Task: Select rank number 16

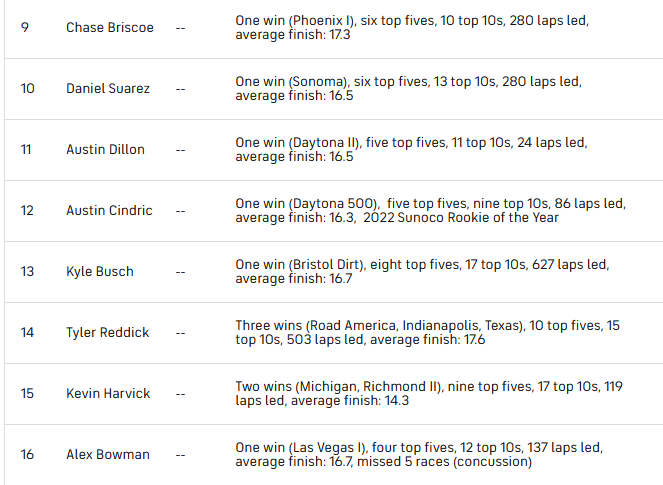Action: pos(27,454)
